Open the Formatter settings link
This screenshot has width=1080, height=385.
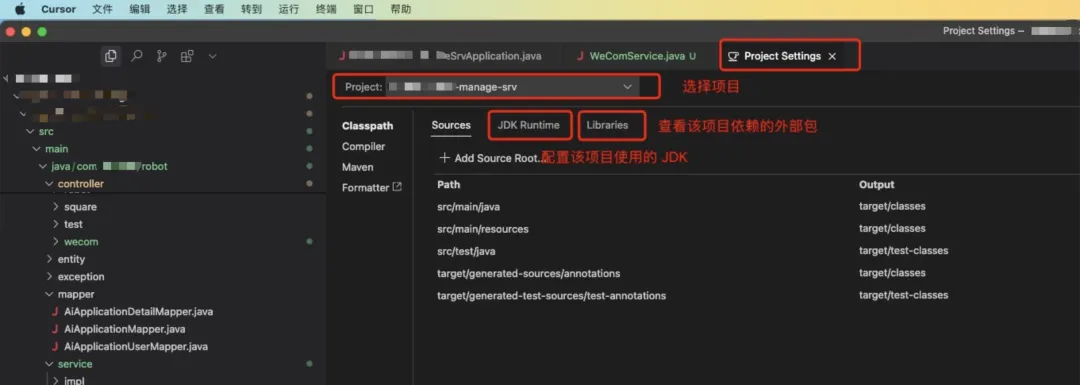coord(365,187)
